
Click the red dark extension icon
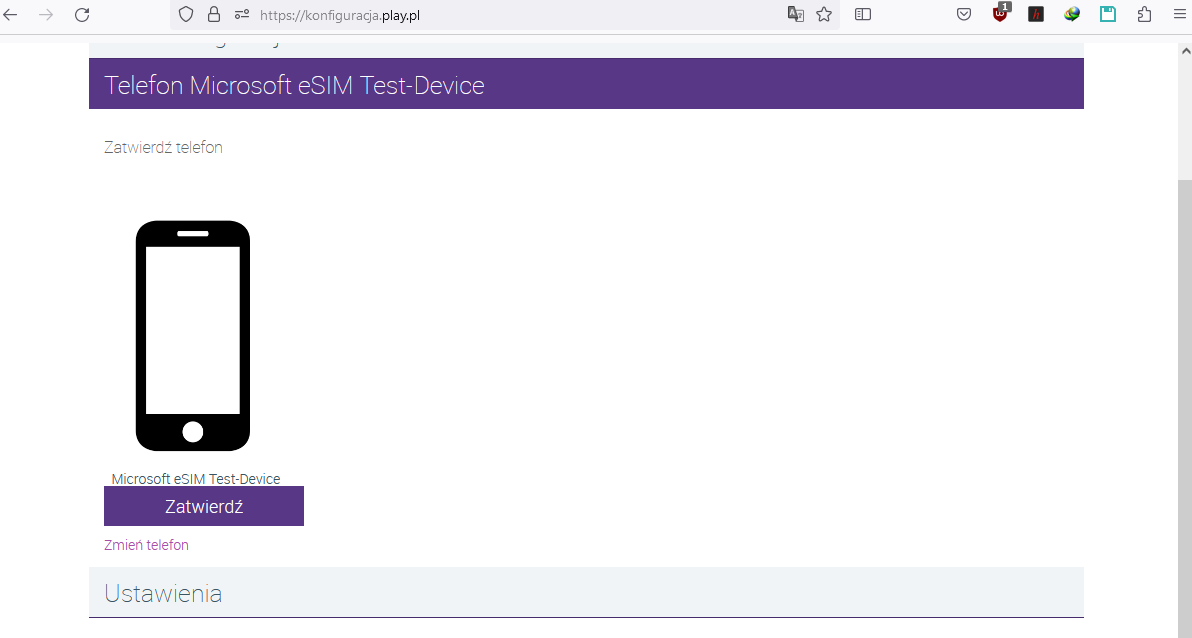click(1036, 14)
